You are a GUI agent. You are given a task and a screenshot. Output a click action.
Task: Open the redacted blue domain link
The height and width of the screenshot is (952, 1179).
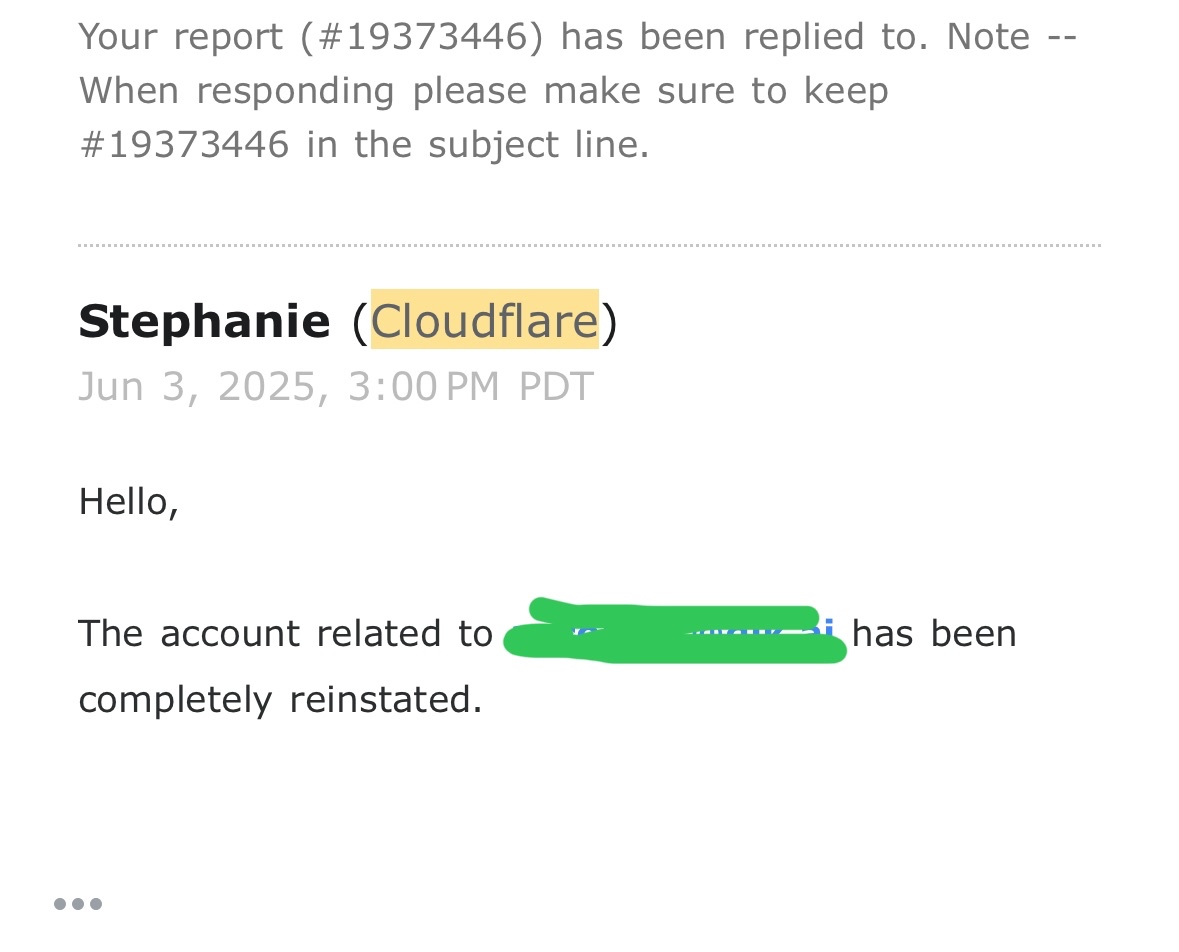pos(822,630)
